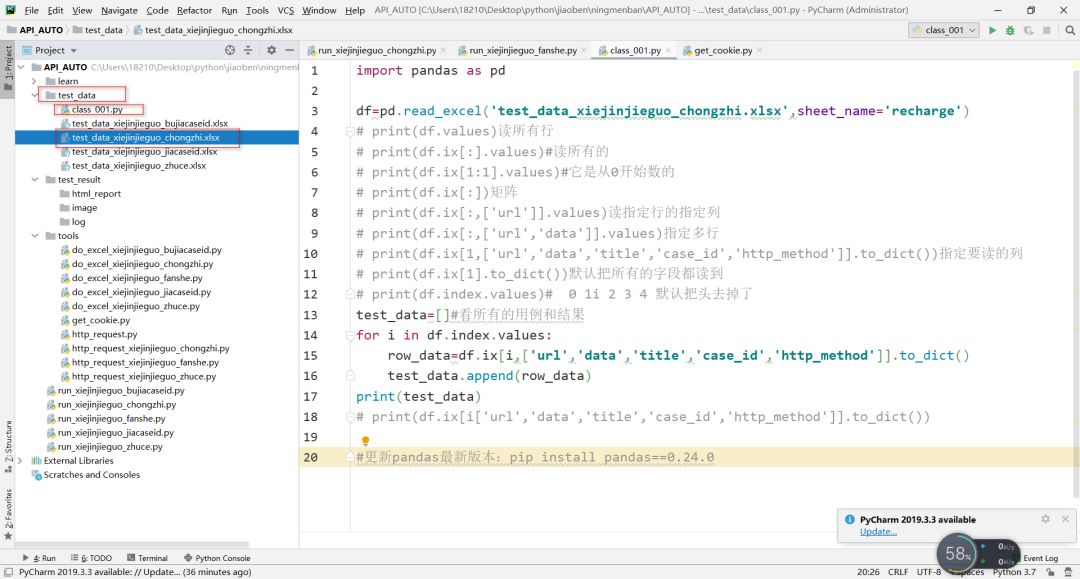The height and width of the screenshot is (579, 1080).
Task: Collapse the test_result folder
Action: (34, 180)
